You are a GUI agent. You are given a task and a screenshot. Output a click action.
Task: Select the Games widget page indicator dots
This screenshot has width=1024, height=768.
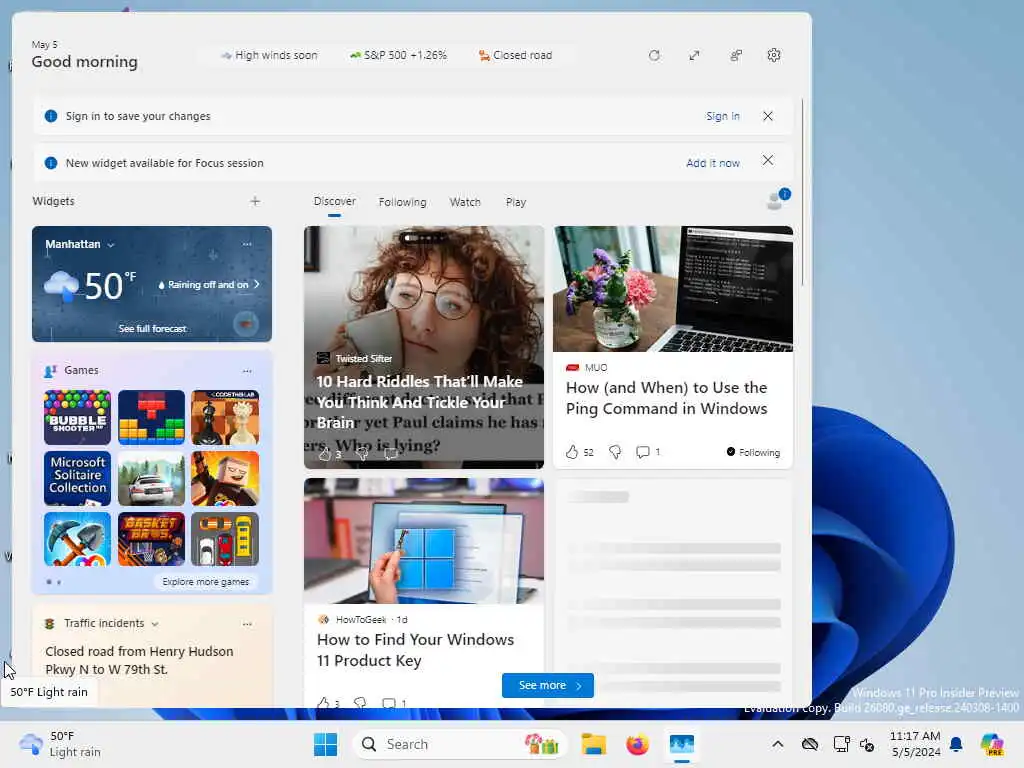tap(54, 582)
